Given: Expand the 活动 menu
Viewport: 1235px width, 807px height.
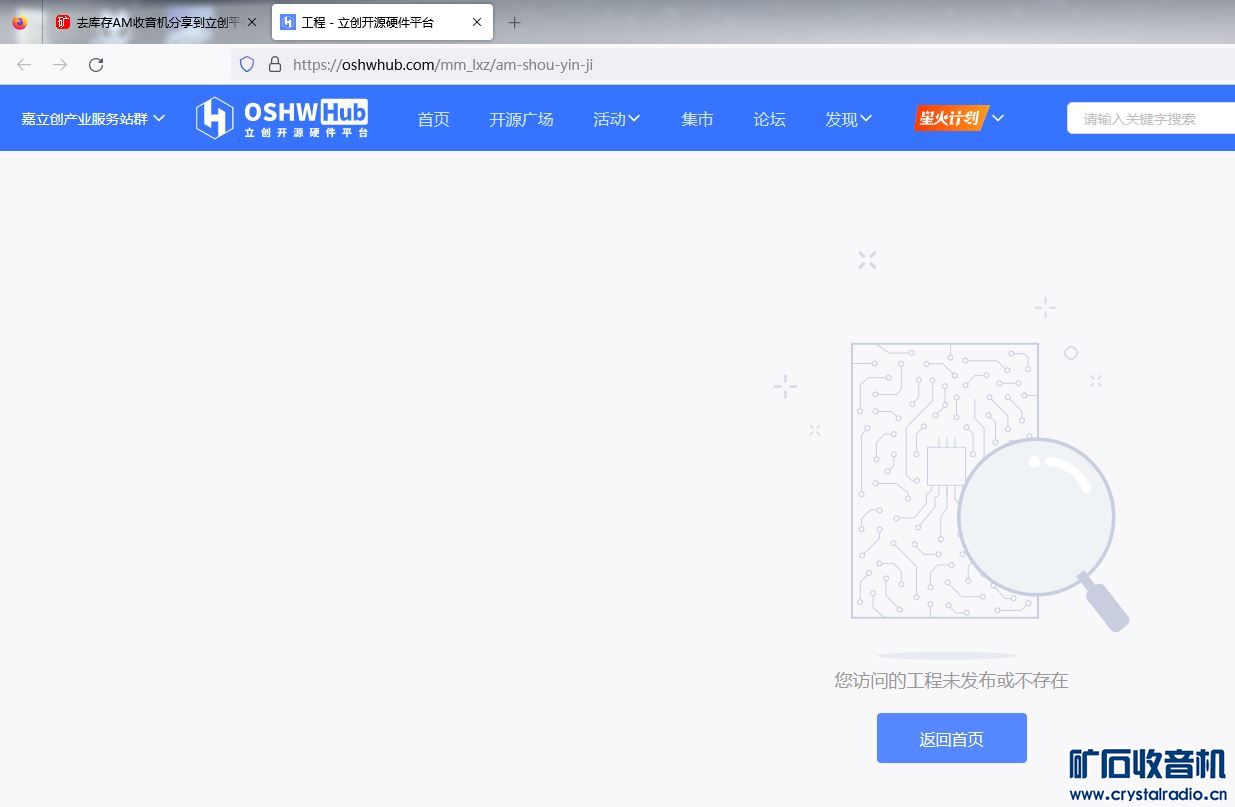Looking at the screenshot, I should [x=616, y=119].
